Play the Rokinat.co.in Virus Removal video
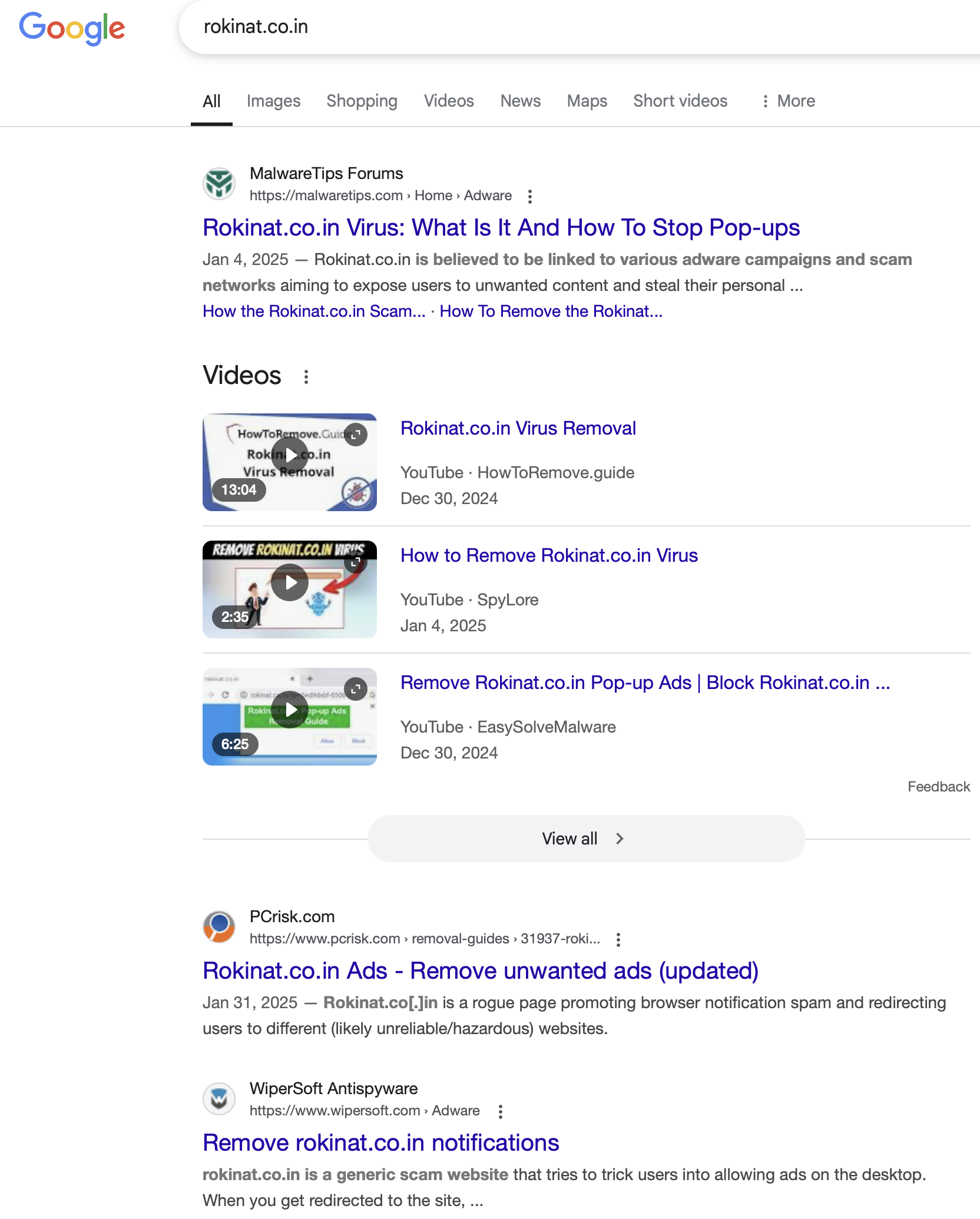Viewport: 980px width, 1219px height. coord(290,455)
